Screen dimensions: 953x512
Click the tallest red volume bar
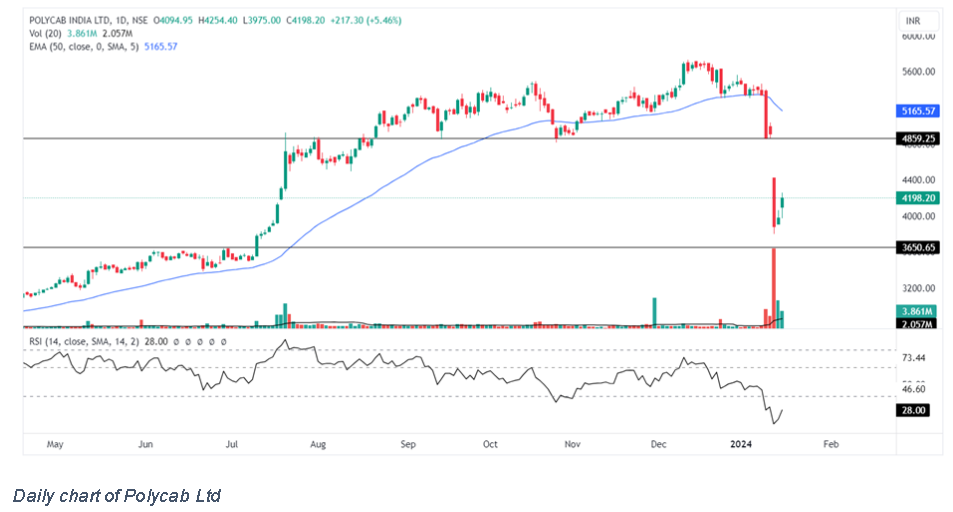[x=773, y=288]
